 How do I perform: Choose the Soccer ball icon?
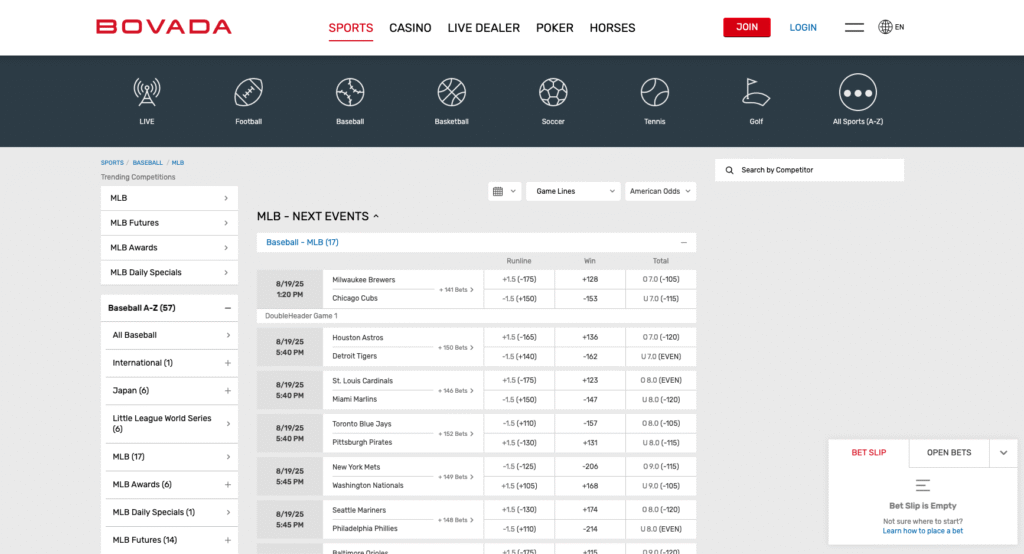[553, 93]
